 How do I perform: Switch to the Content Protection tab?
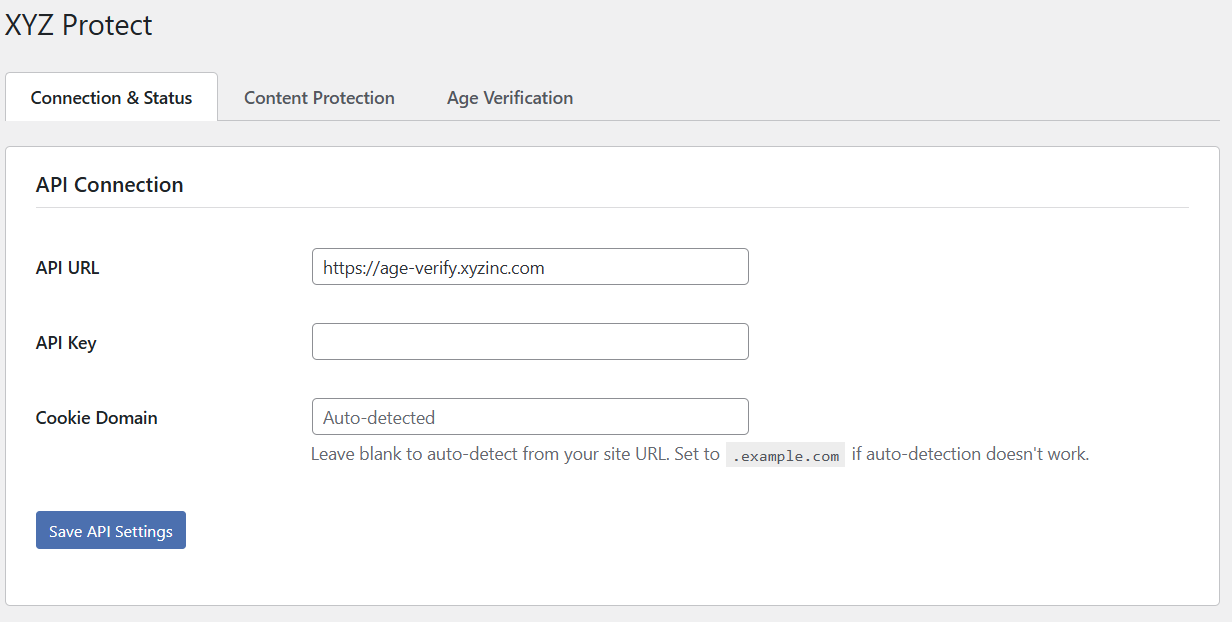pos(319,97)
